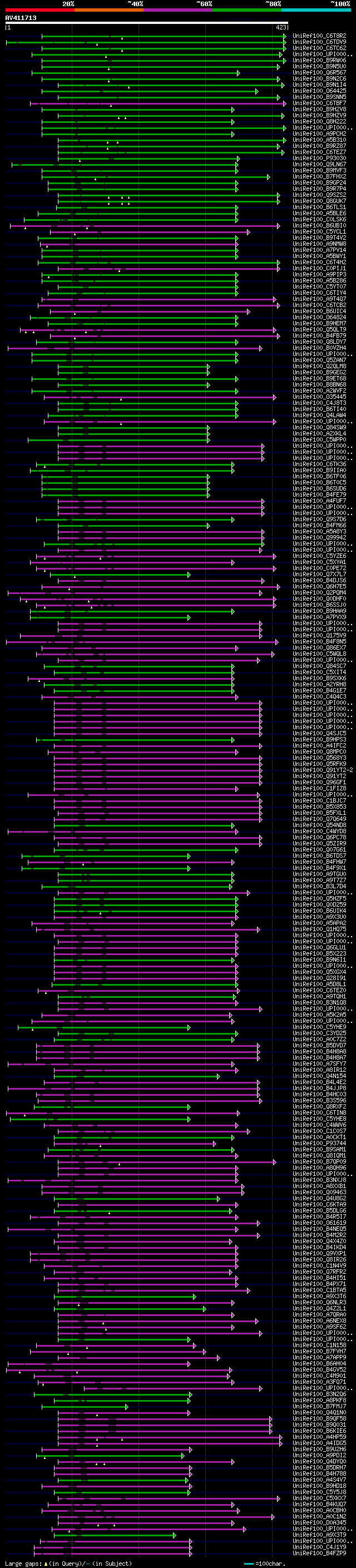The image size is (356, 1568).
Task: Click hit label UniRef100_Q07G61
Action: (319, 850)
